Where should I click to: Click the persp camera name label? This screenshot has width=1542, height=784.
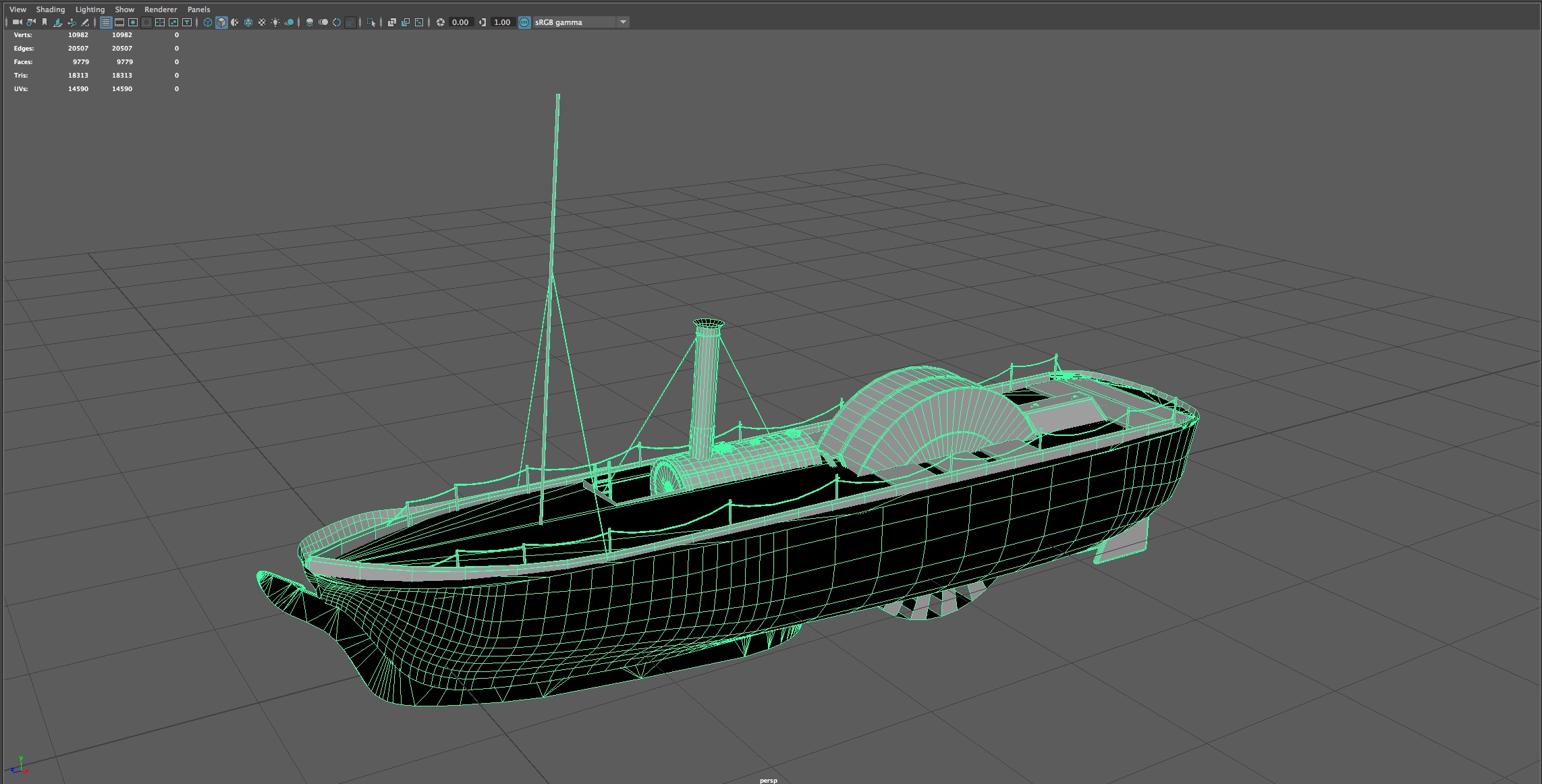[769, 780]
